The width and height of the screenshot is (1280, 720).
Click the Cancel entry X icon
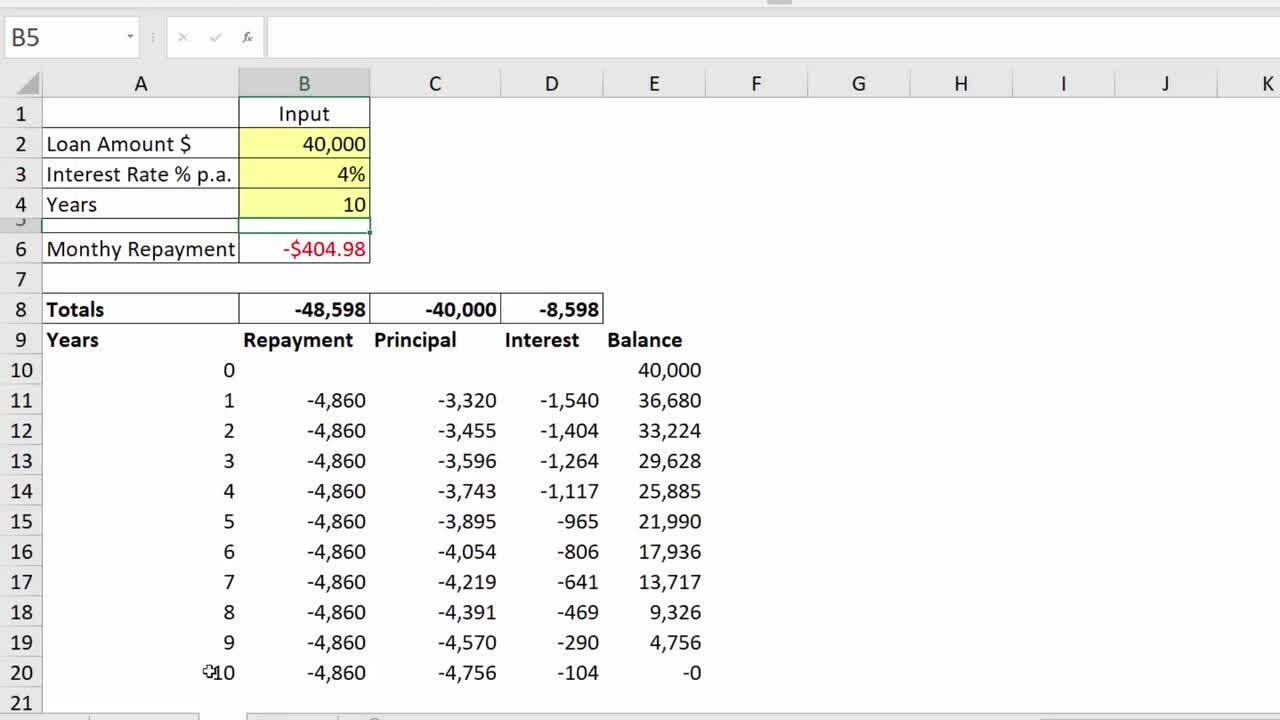183,38
